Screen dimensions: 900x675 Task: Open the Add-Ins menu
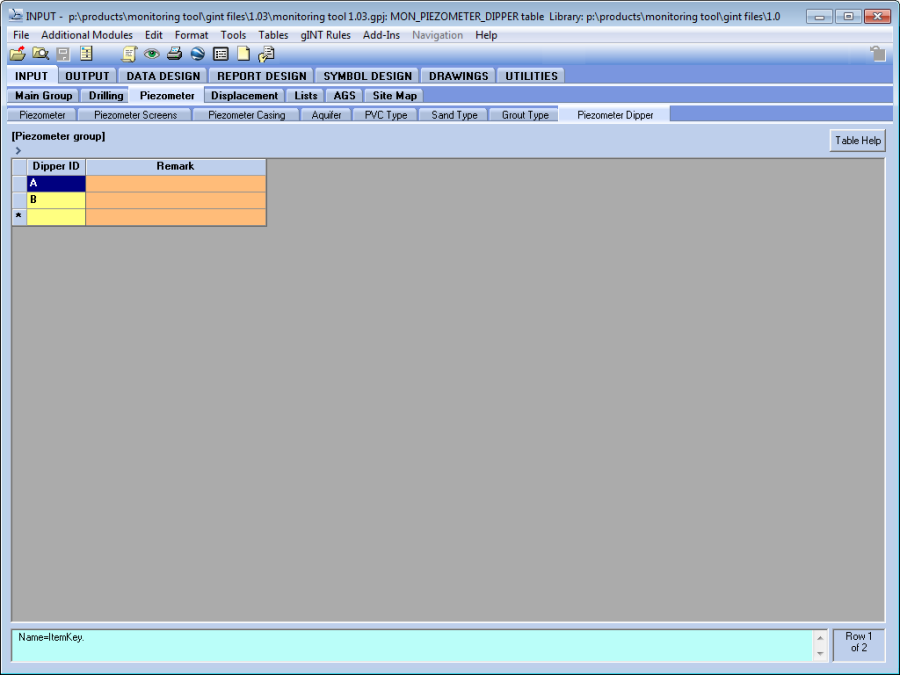coord(381,35)
